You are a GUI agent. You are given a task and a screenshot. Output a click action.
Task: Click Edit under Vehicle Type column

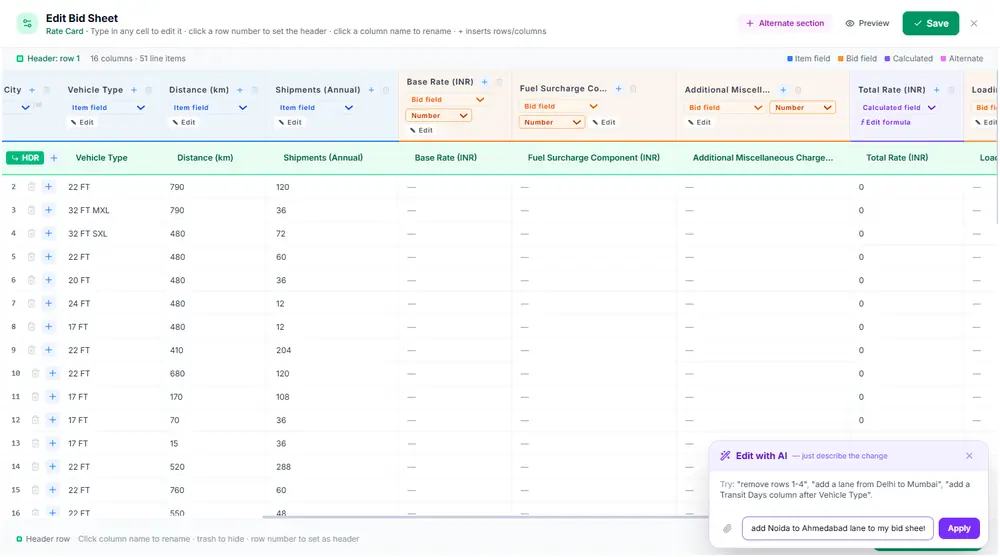tap(82, 123)
